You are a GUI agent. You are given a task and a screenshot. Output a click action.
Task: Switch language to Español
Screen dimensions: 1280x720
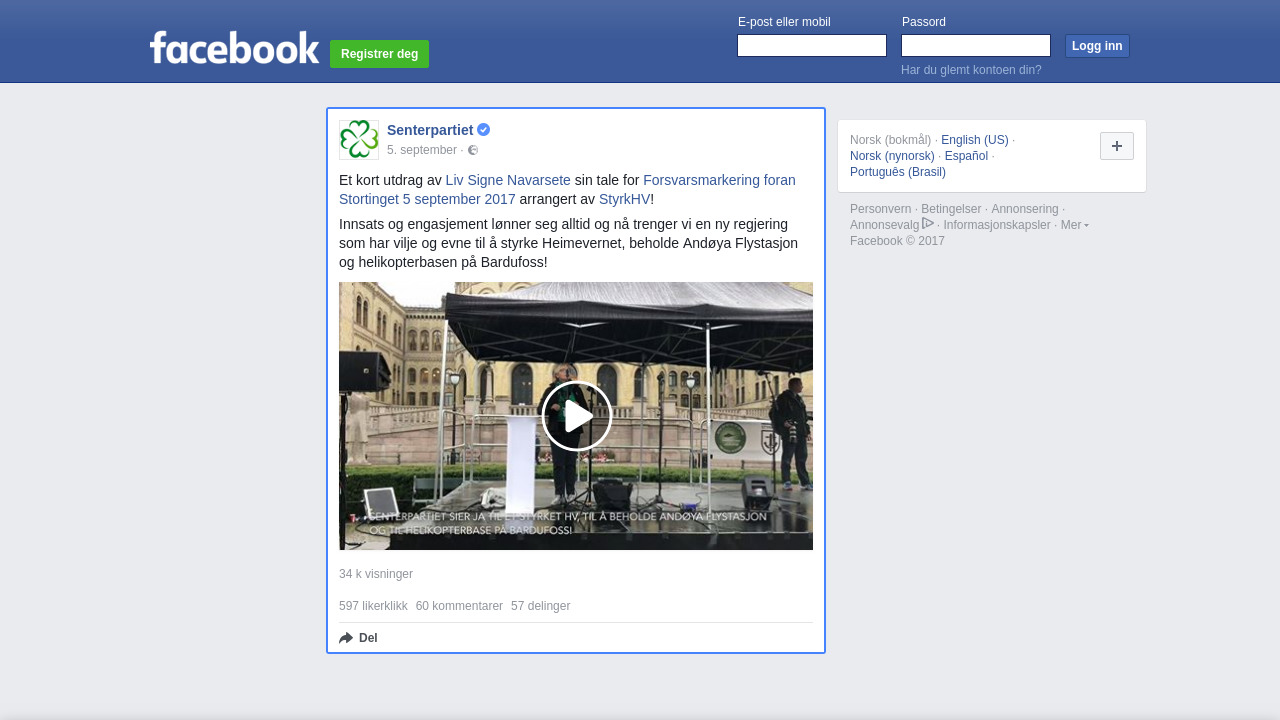pyautogui.click(x=966, y=156)
